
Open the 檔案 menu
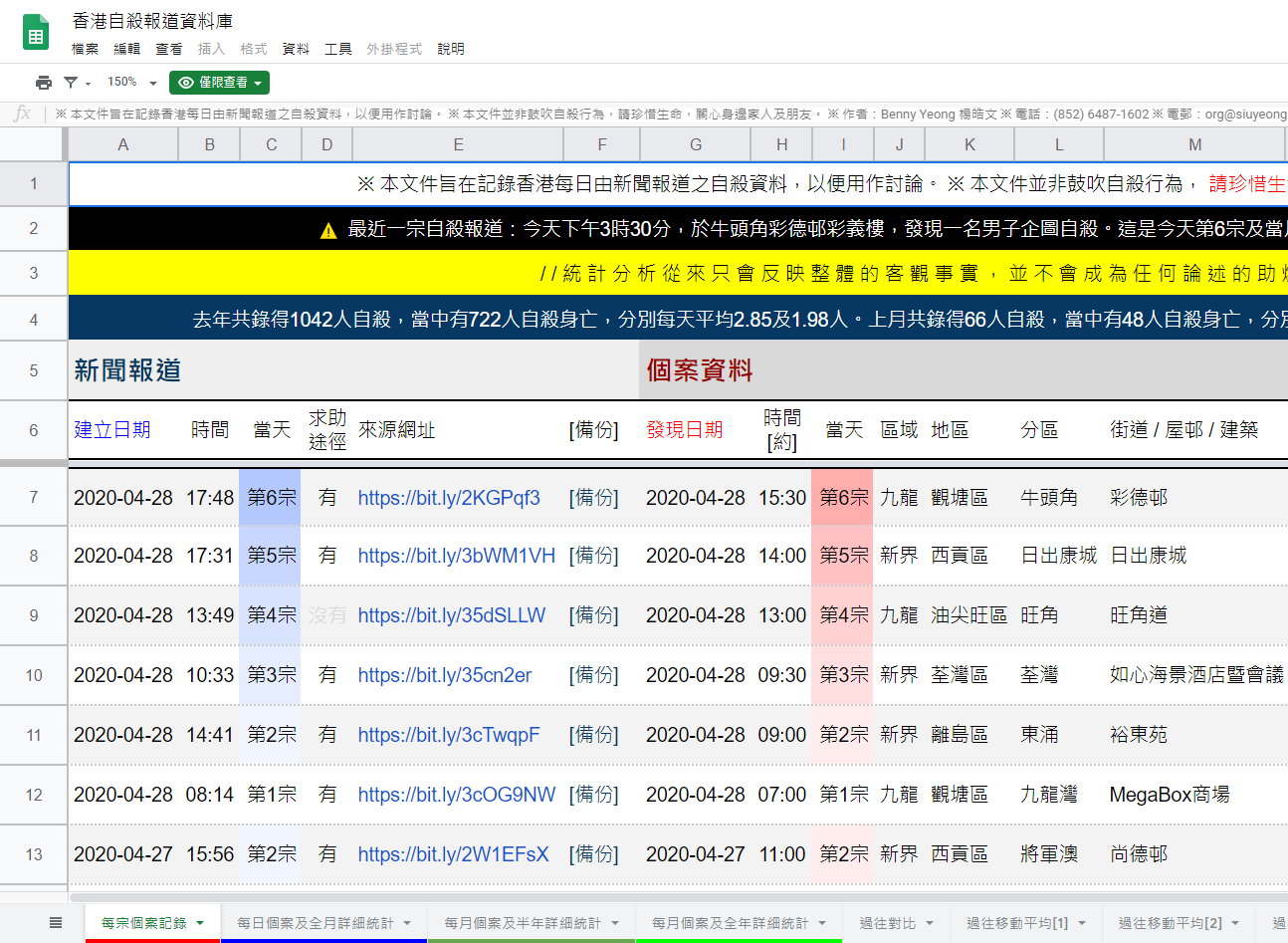86,49
